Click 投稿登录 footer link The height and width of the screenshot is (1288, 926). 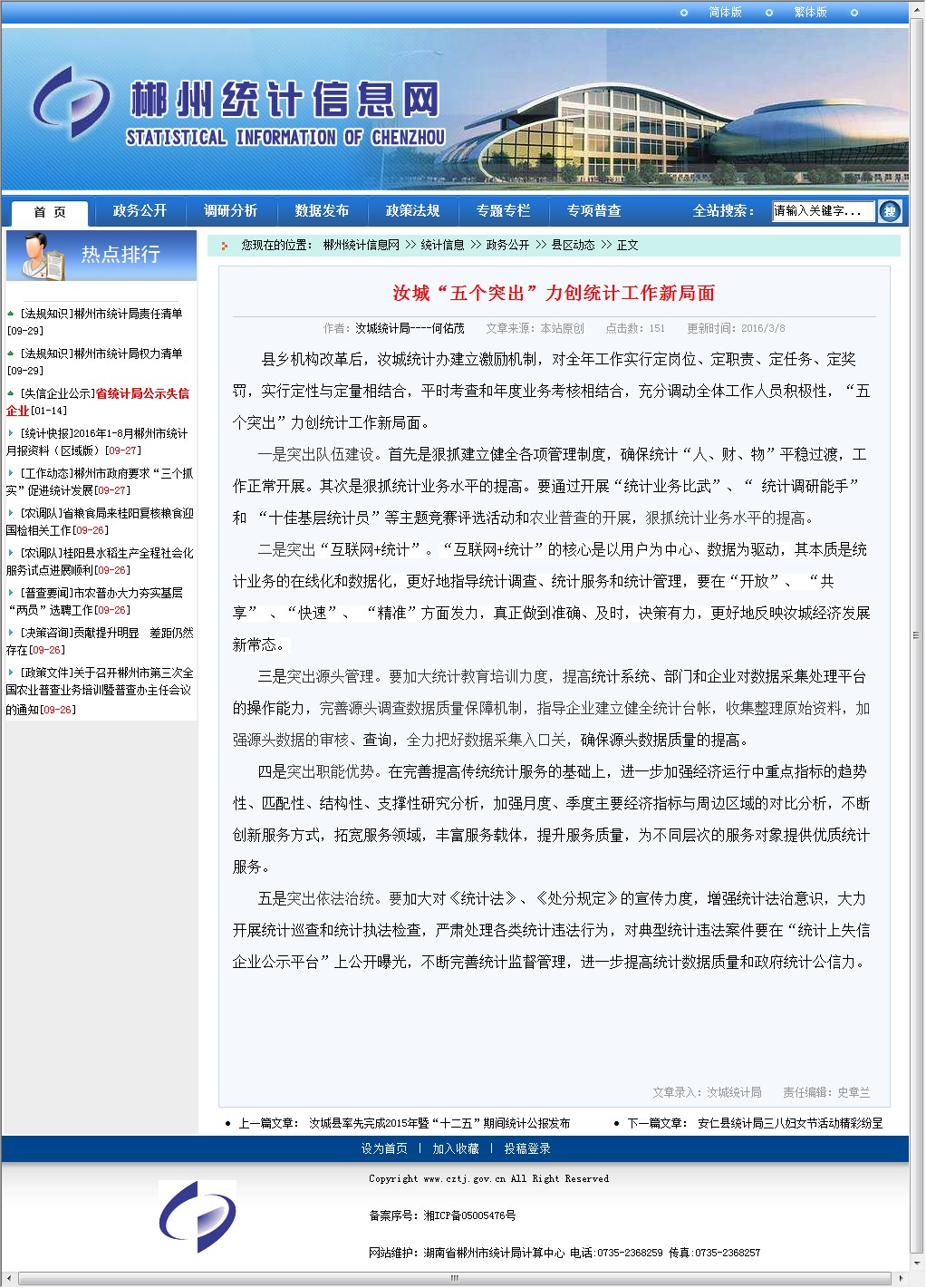(x=527, y=1148)
